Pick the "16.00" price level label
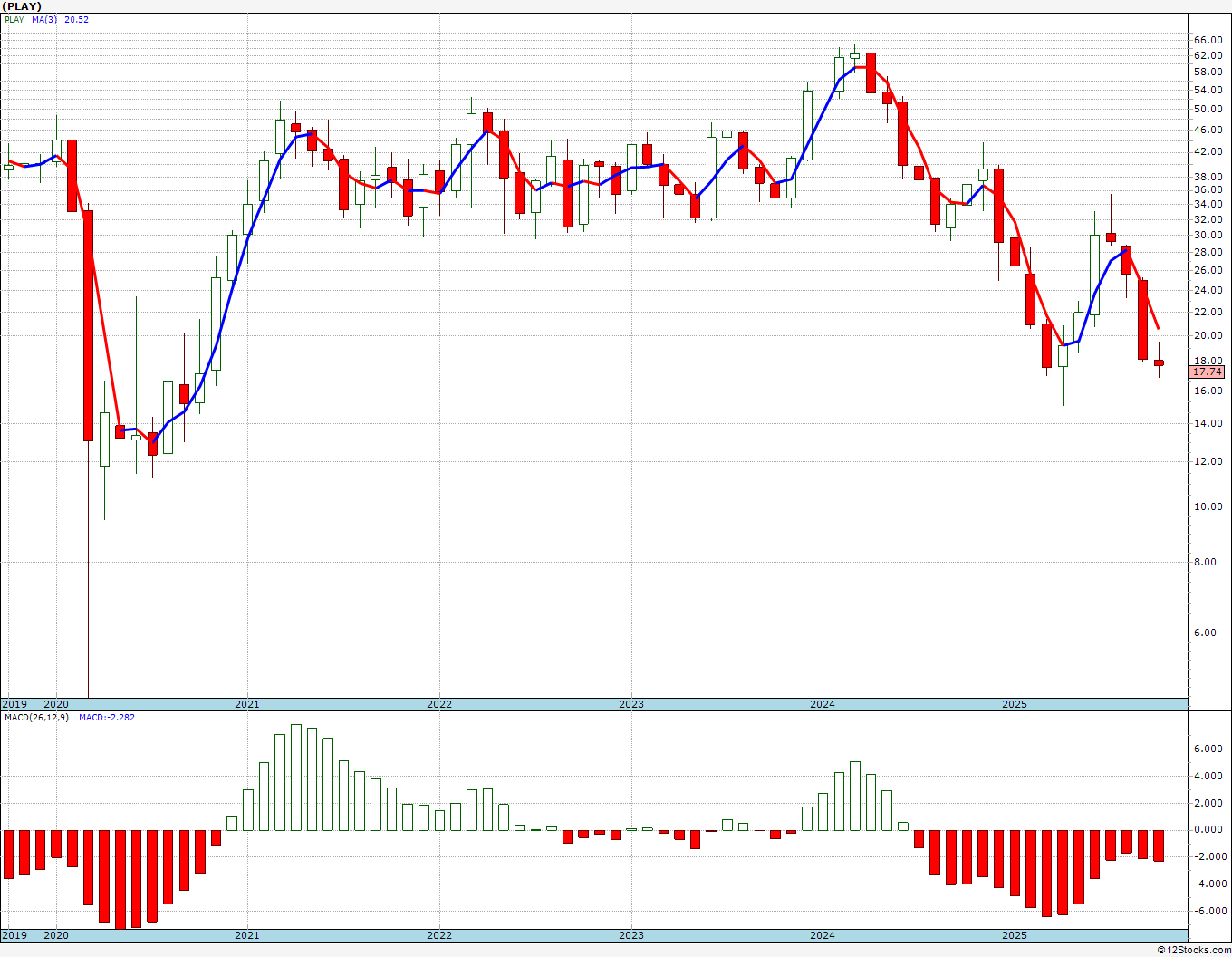This screenshot has width=1232, height=957. pyautogui.click(x=1208, y=391)
